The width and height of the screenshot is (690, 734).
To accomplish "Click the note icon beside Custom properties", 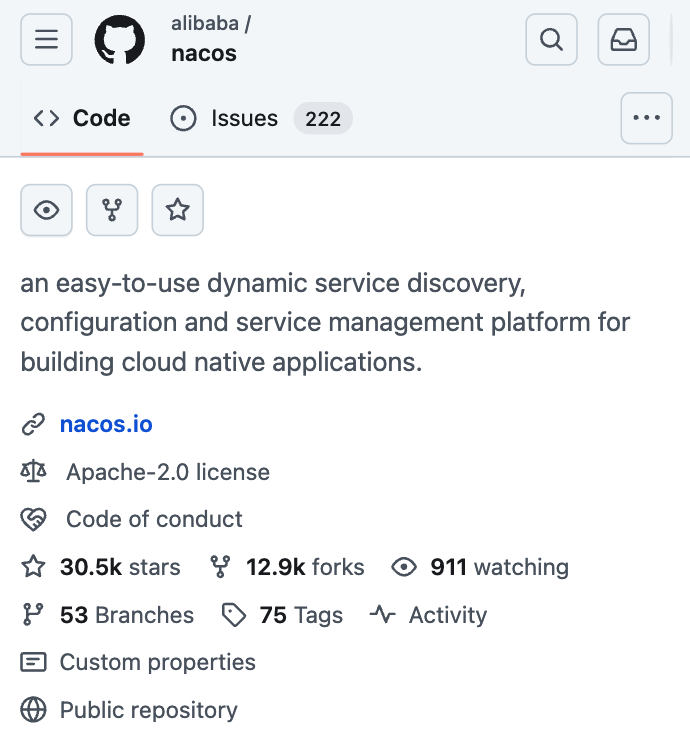I will coord(33,662).
